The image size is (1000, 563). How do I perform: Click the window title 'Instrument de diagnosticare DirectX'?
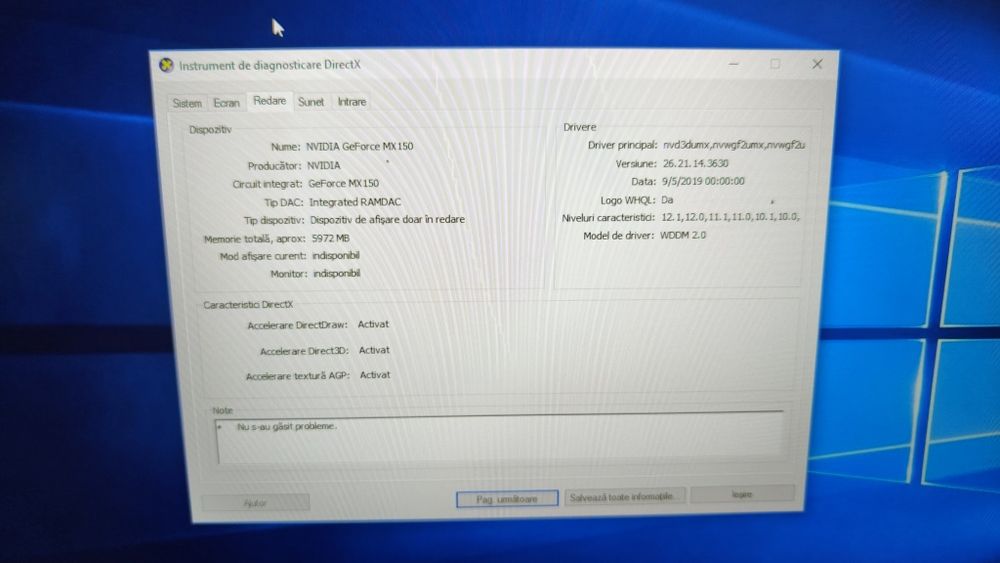(x=270, y=65)
